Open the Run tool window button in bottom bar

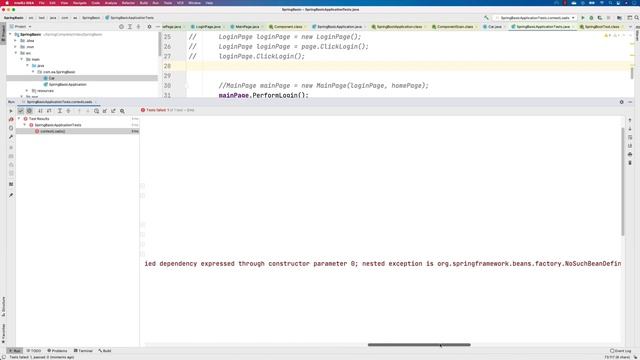tap(15, 351)
